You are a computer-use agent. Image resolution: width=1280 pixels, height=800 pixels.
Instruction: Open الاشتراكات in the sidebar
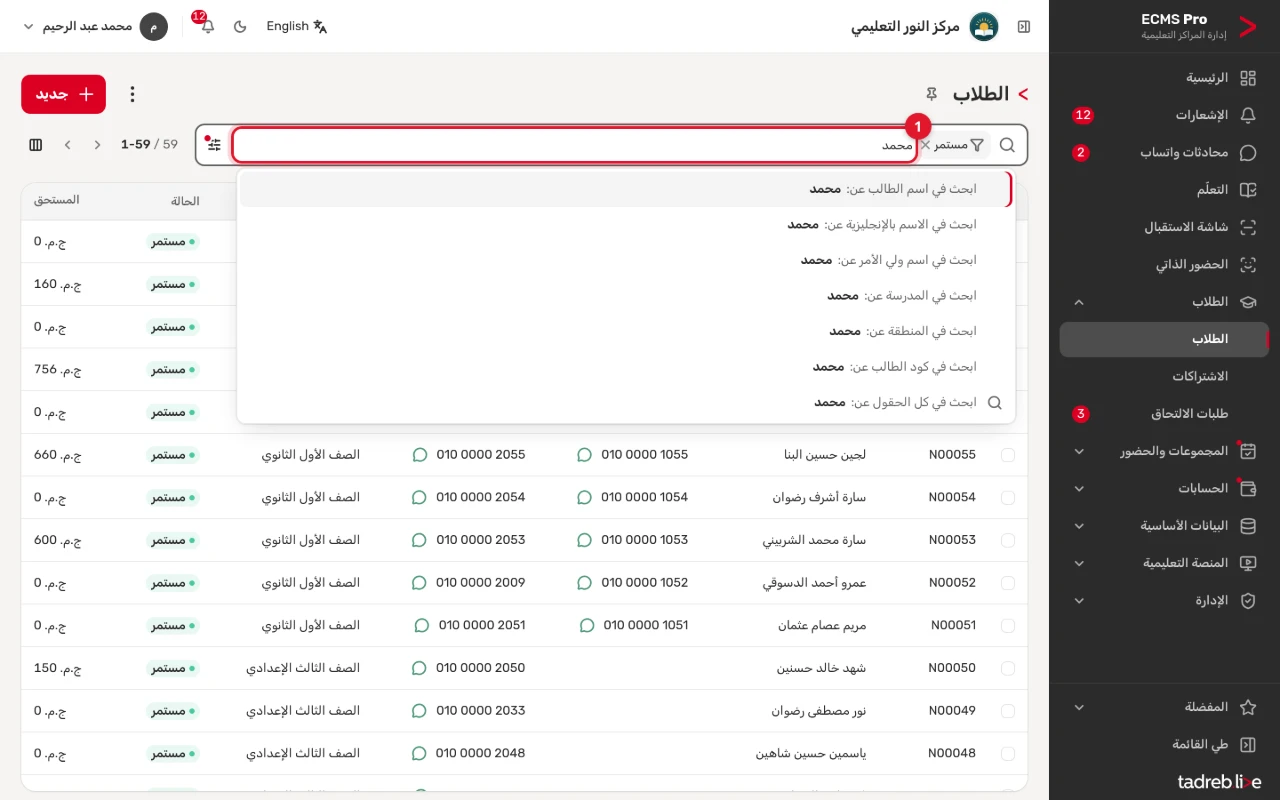point(1164,377)
